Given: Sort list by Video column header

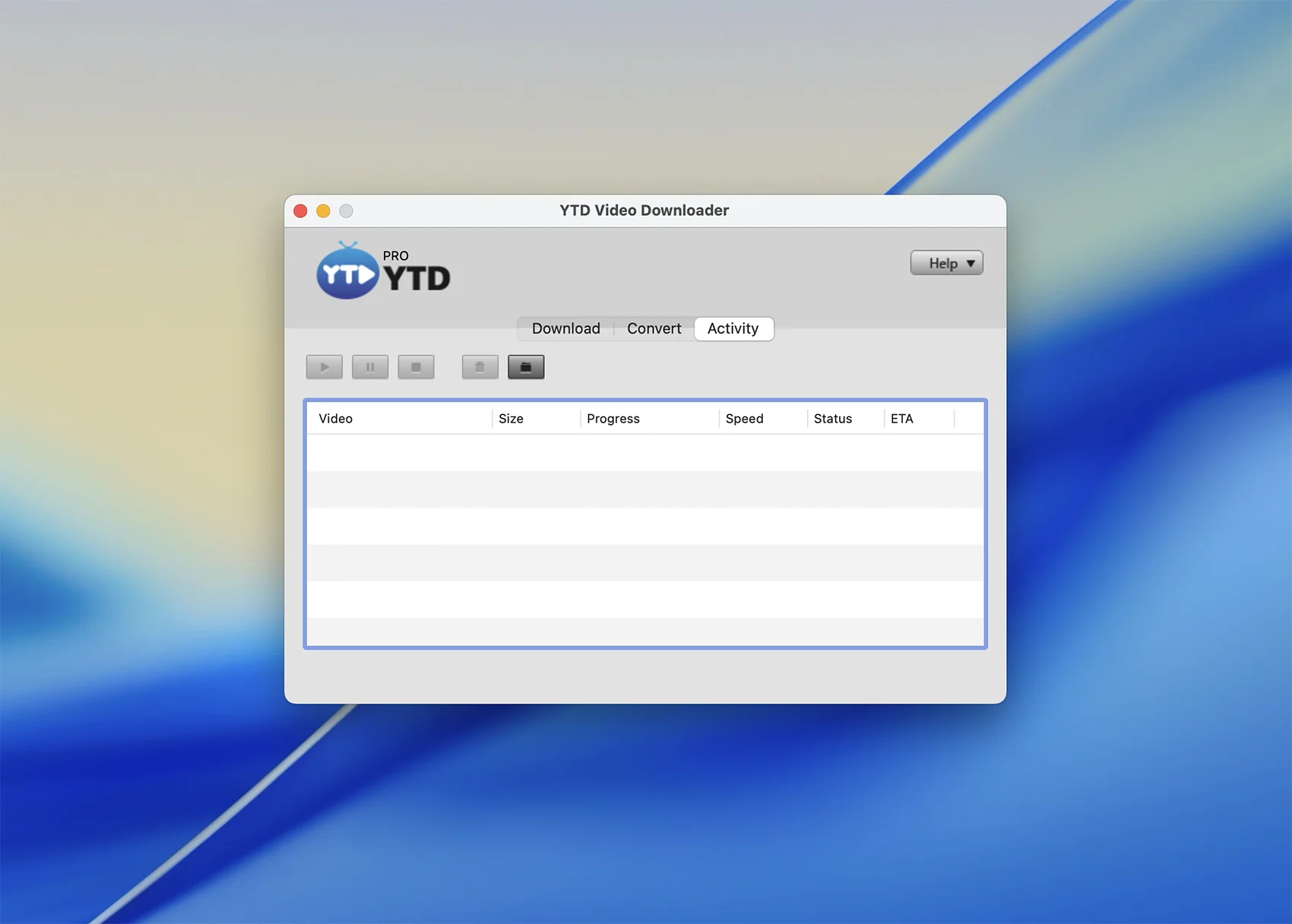Looking at the screenshot, I should [x=335, y=419].
